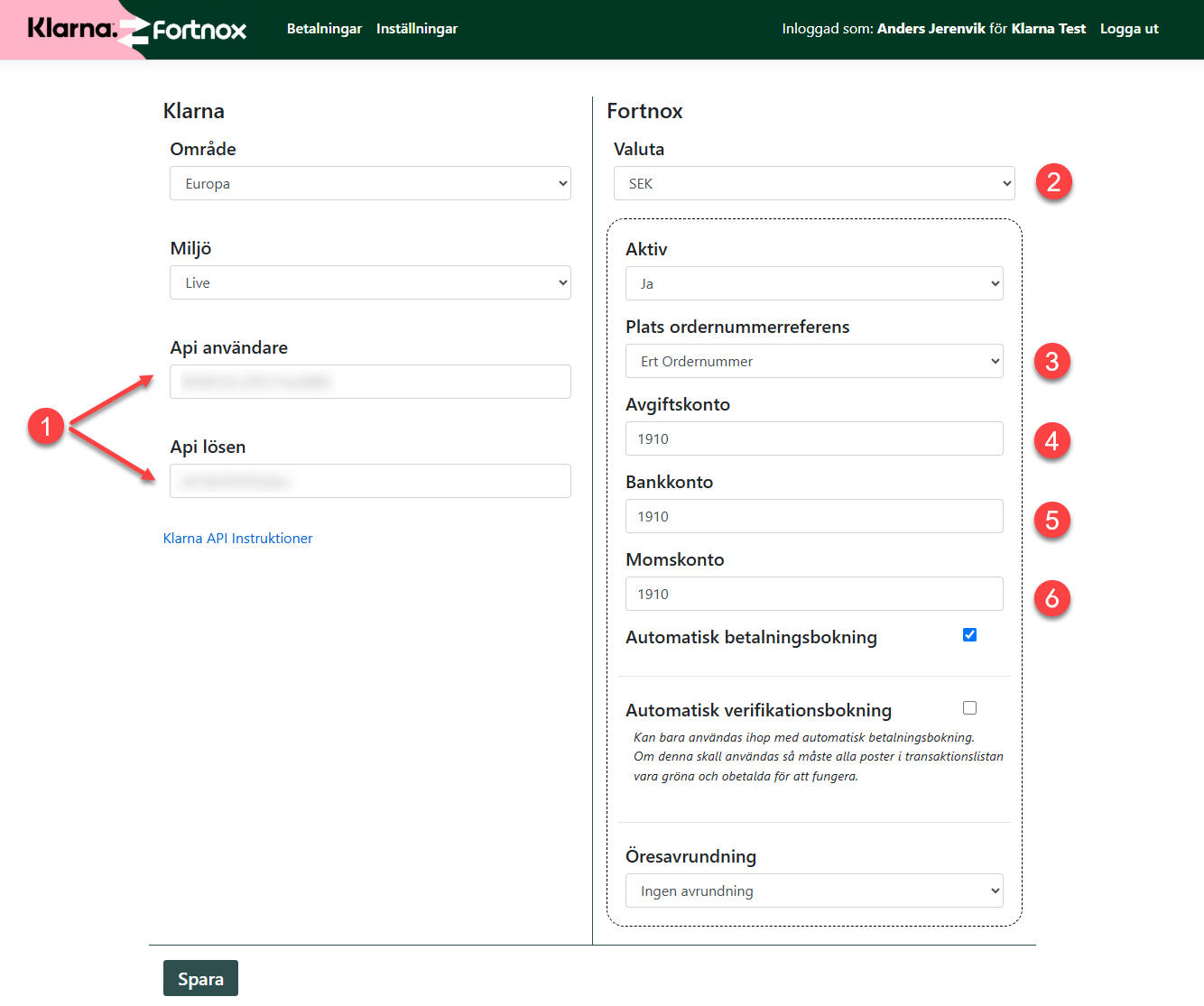1204x1006 pixels.
Task: Click the 'Anders Jerenvik' user name text
Action: [931, 29]
